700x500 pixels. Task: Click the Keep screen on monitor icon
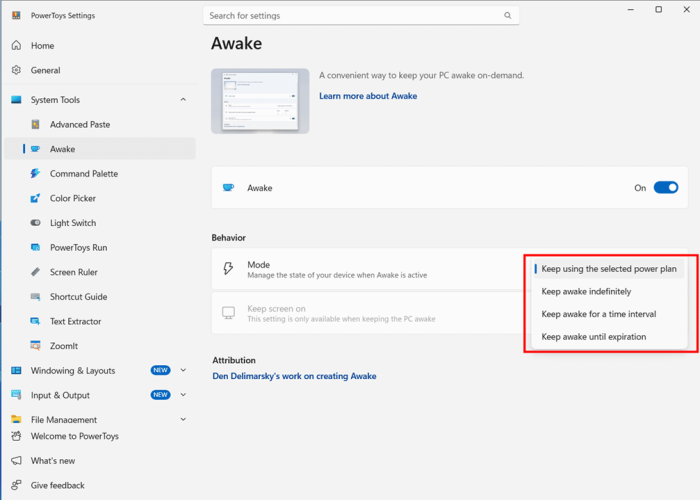click(x=228, y=313)
